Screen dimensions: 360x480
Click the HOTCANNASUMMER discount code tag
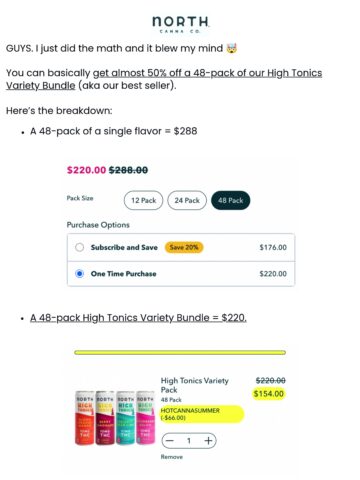coord(202,414)
